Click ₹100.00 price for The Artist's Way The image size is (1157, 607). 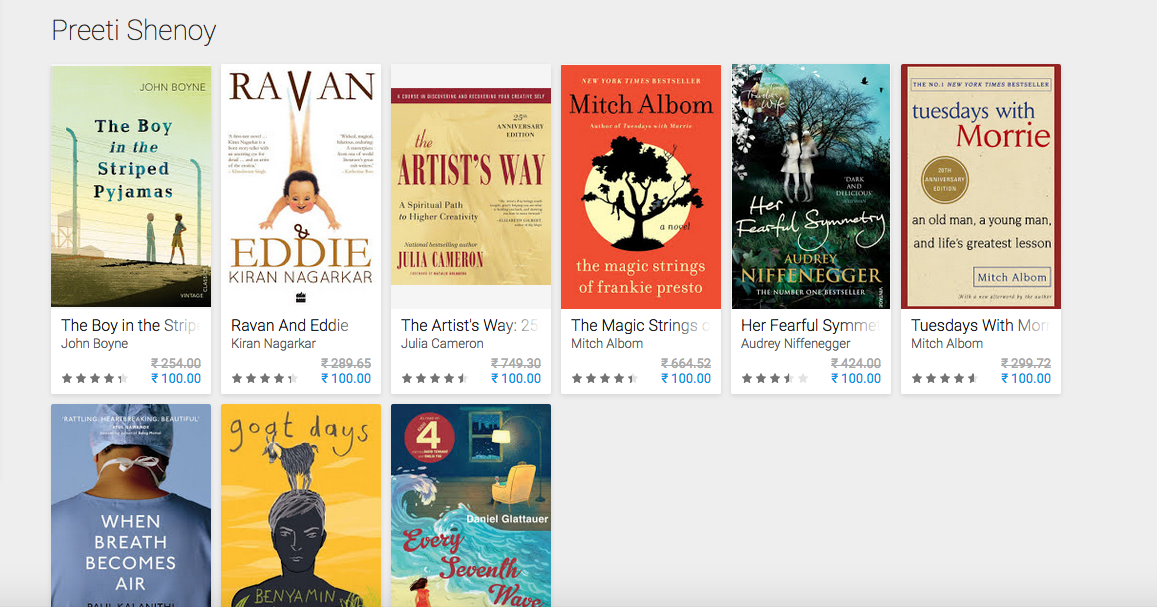(516, 378)
